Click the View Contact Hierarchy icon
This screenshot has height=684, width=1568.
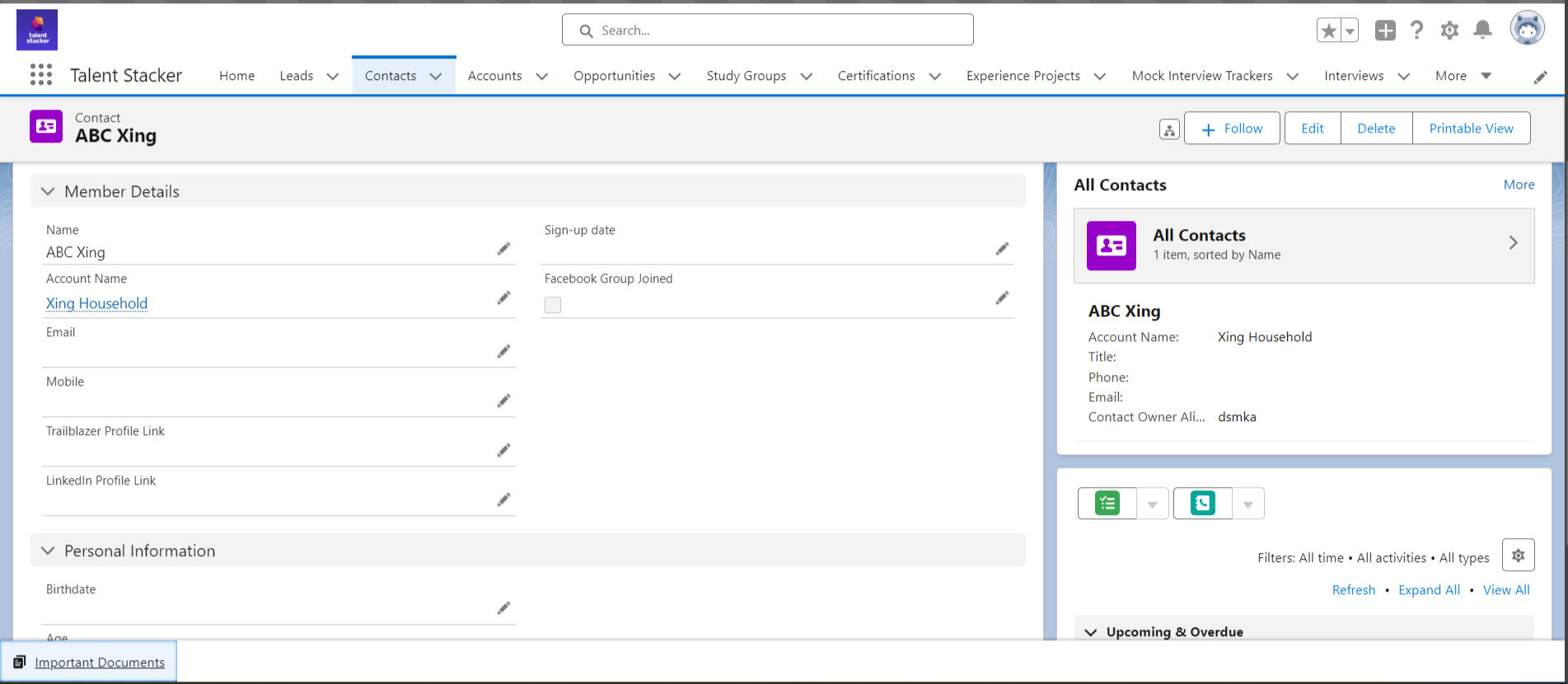1169,129
